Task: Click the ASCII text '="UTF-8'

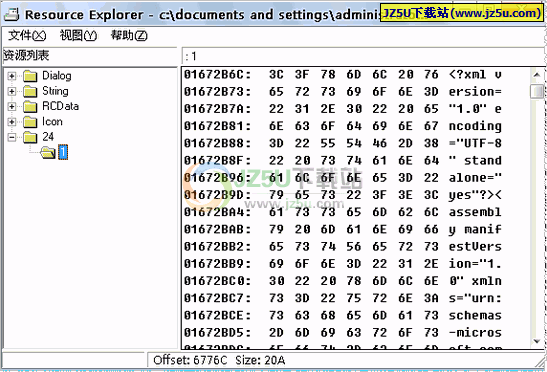Action: point(475,143)
